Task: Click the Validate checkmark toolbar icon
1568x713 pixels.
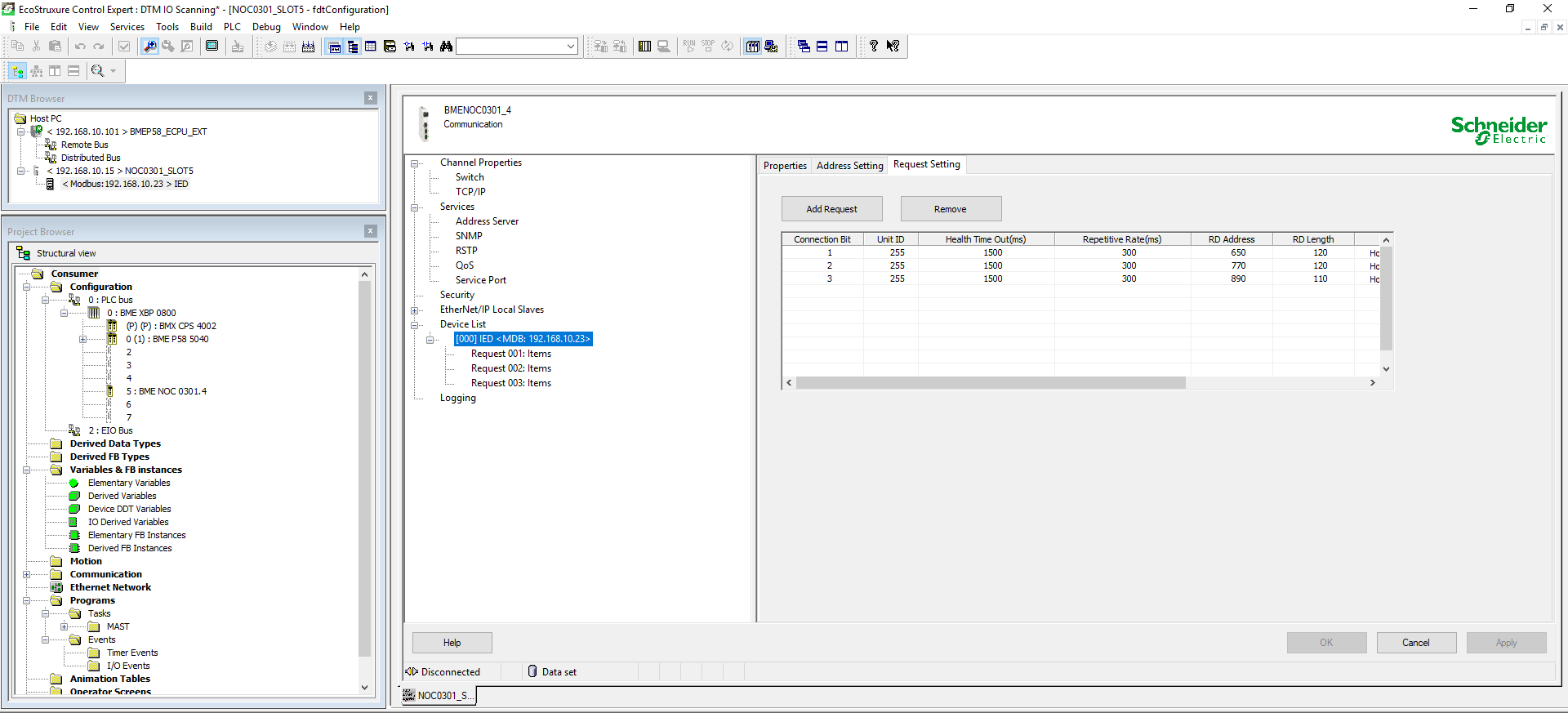Action: [124, 47]
